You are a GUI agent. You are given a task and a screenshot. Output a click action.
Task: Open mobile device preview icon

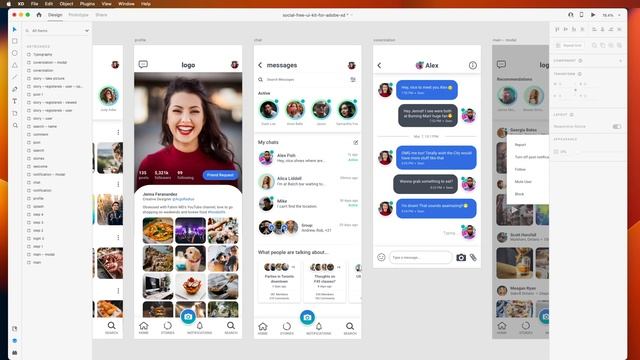581,15
